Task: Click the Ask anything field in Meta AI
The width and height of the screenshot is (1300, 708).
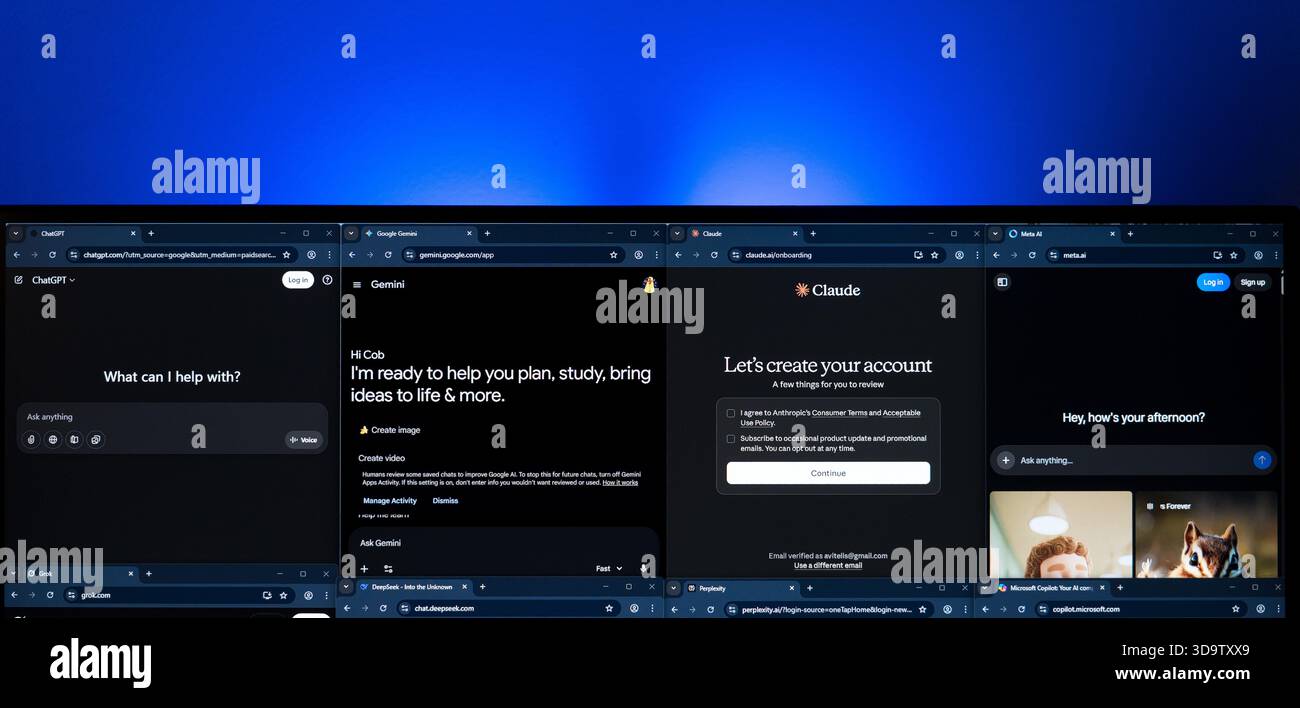Action: pyautogui.click(x=1132, y=460)
